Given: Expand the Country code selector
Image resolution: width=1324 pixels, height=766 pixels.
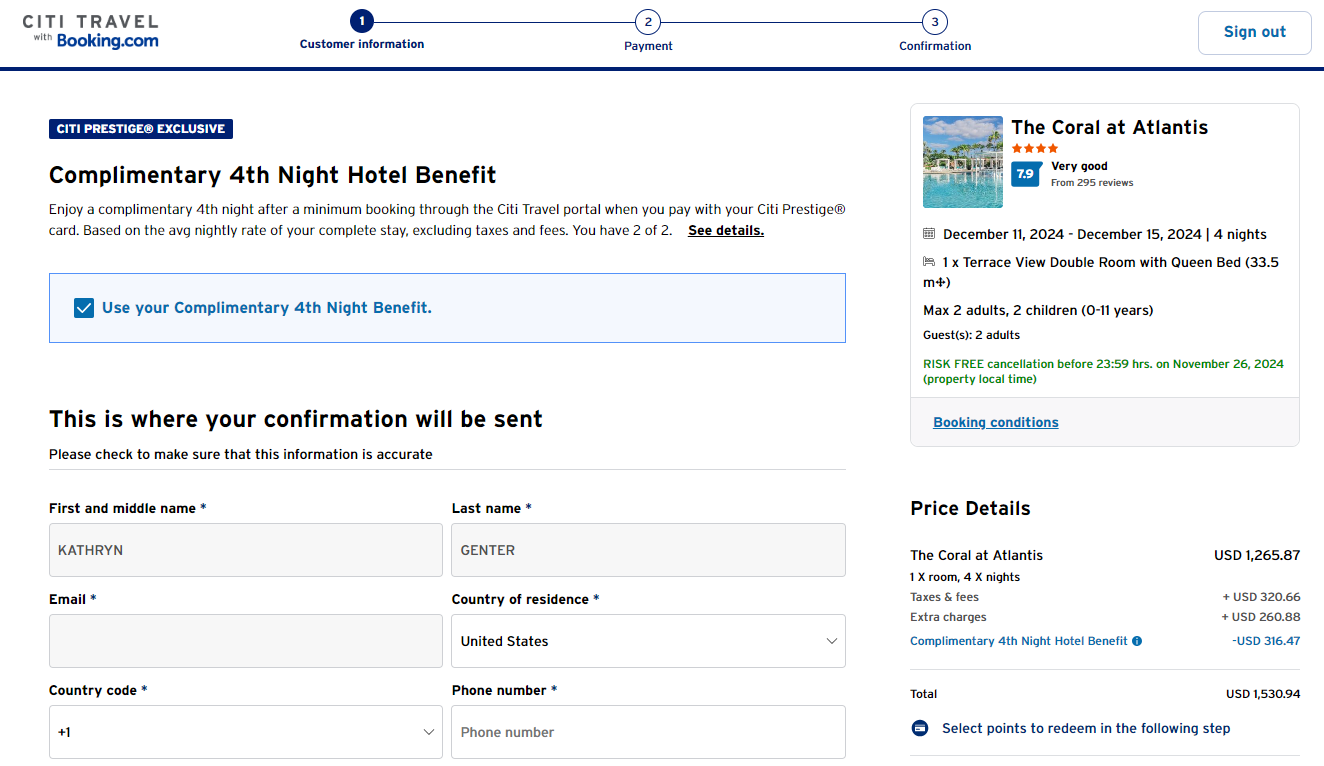Looking at the screenshot, I should point(245,731).
